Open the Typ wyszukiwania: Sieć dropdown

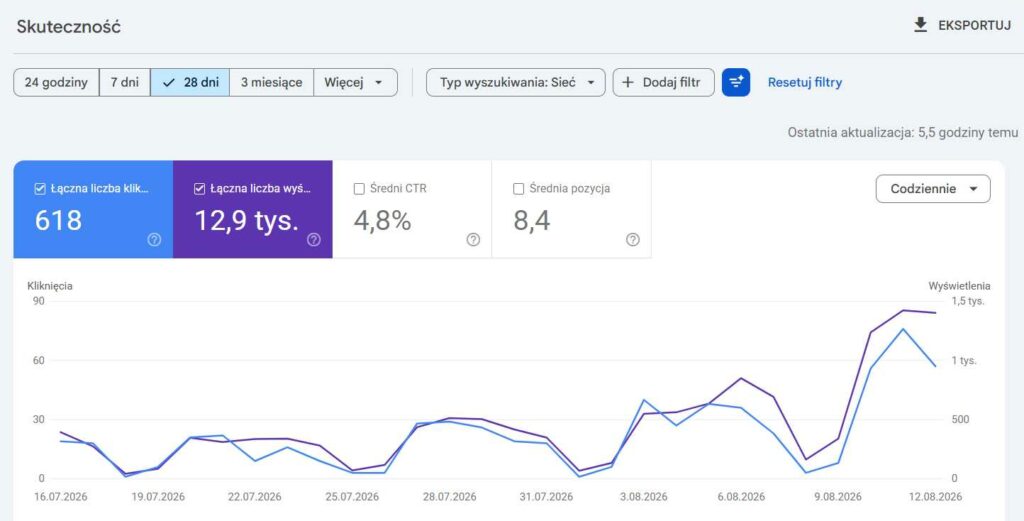pos(516,83)
